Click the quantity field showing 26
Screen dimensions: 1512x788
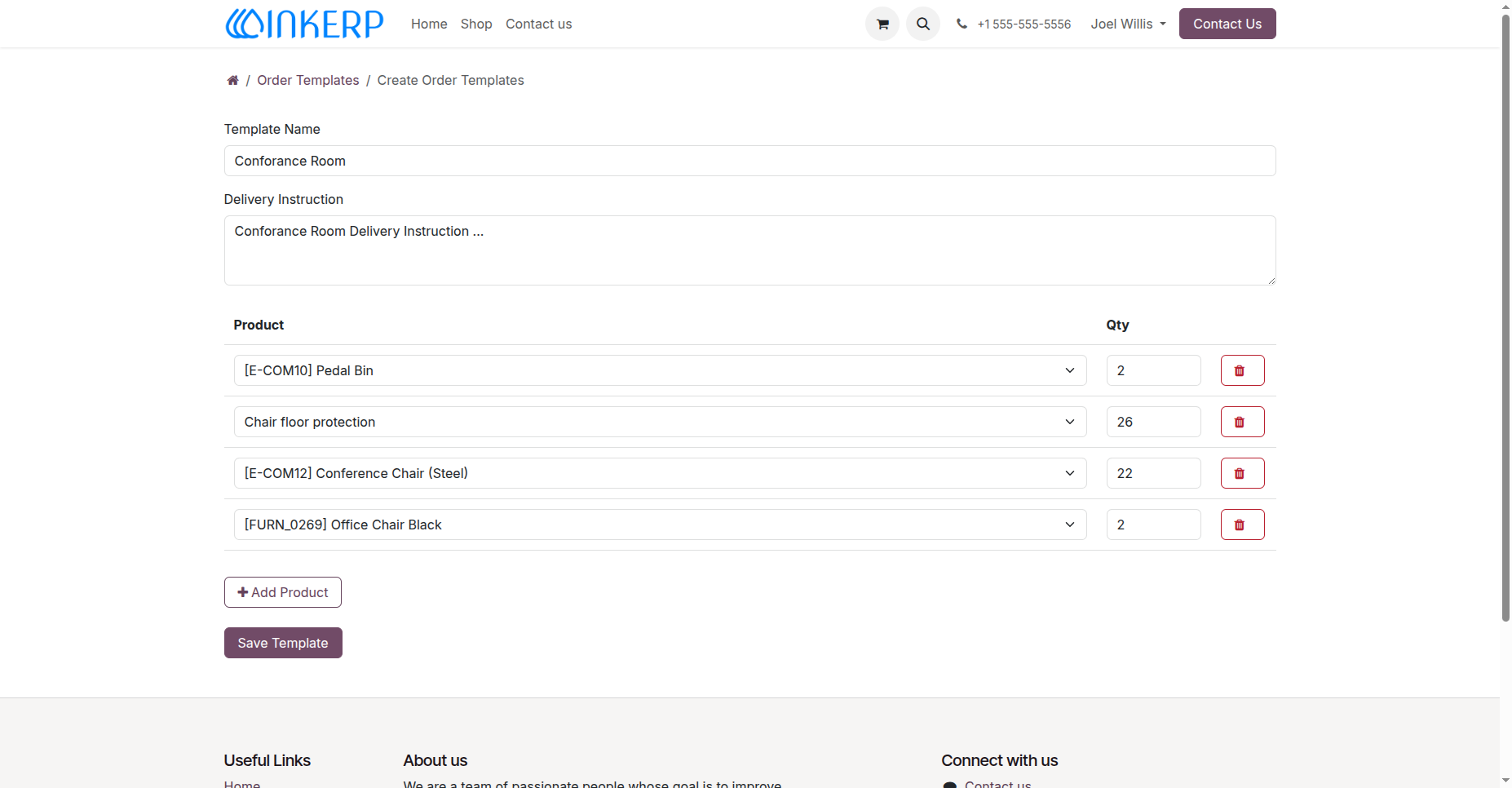pos(1153,422)
